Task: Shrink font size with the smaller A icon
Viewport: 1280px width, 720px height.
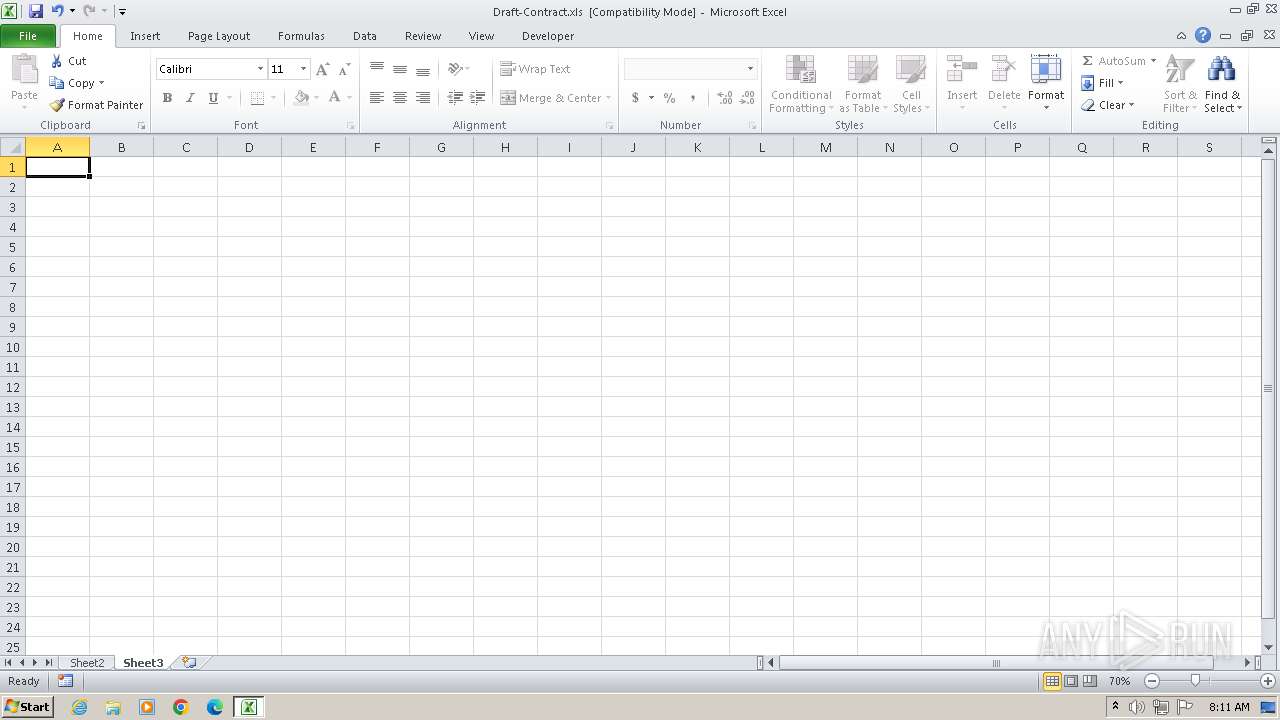Action: [344, 69]
